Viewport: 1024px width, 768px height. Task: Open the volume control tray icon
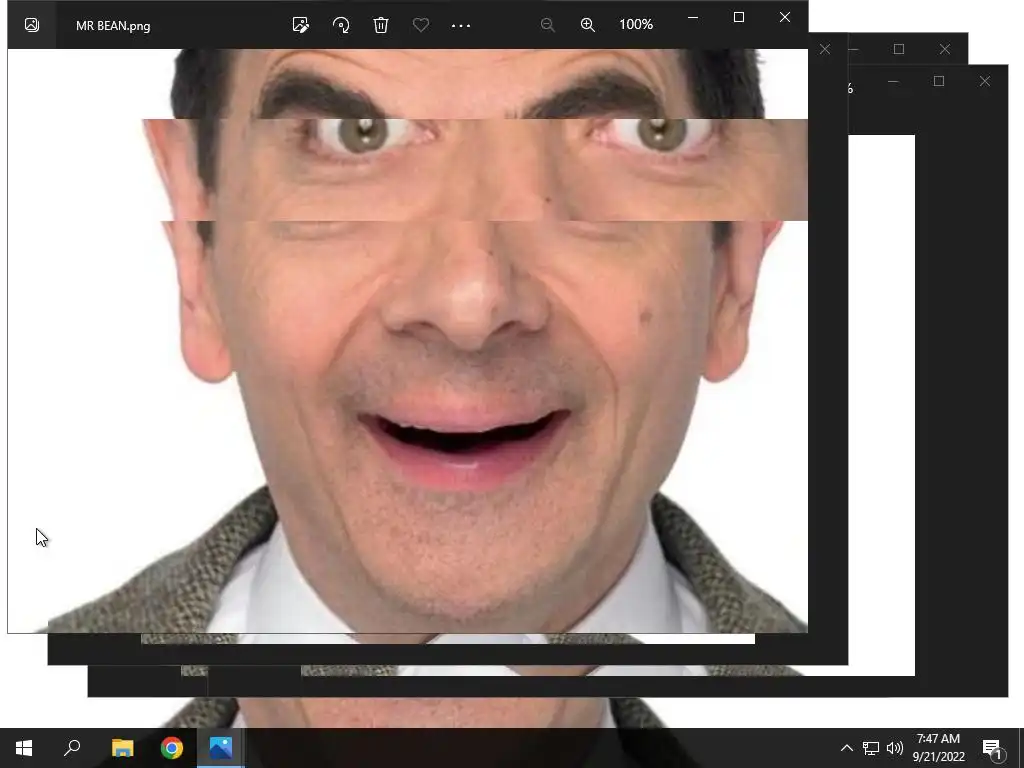[895, 748]
